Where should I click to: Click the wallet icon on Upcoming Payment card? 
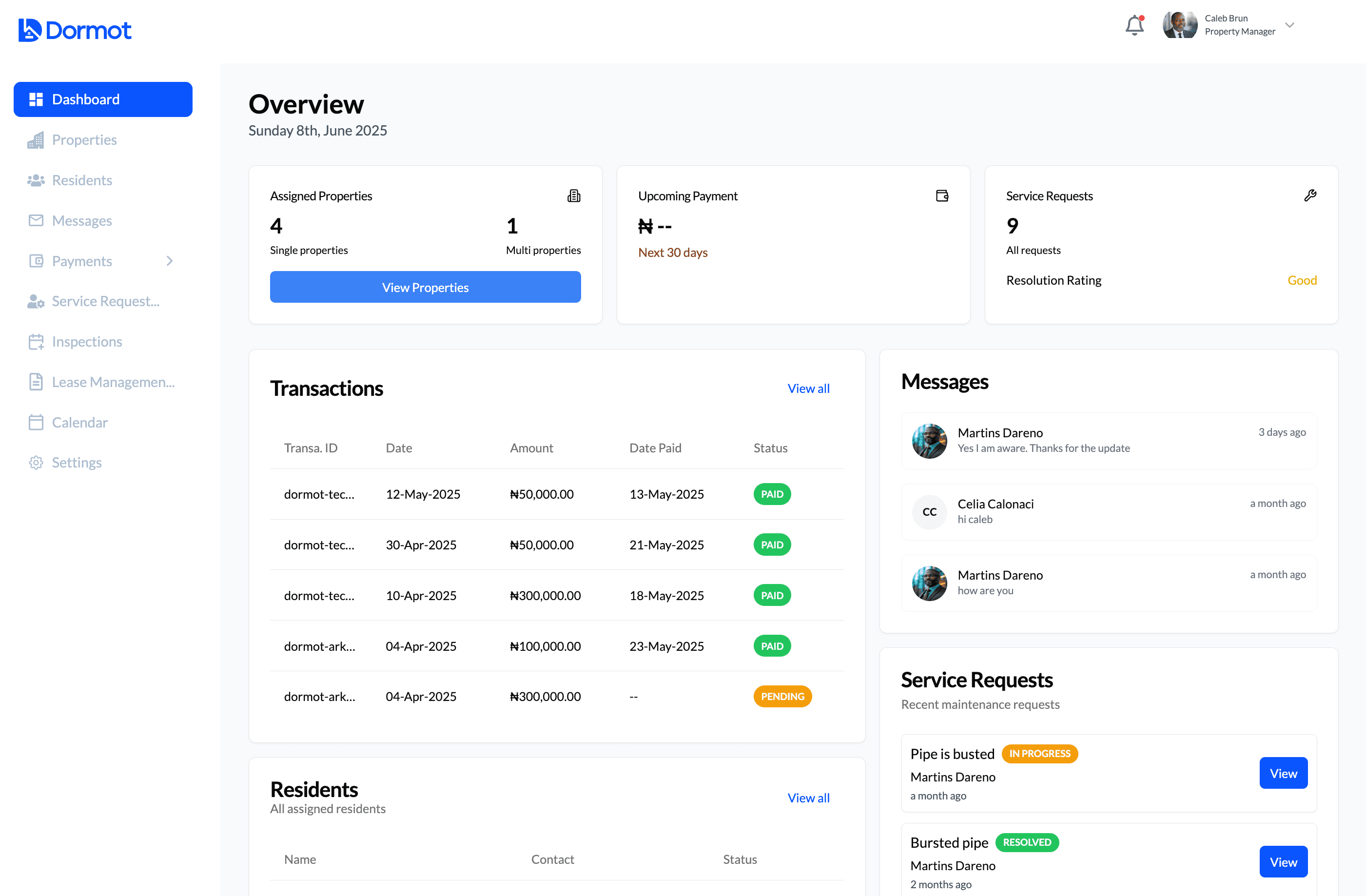(942, 195)
